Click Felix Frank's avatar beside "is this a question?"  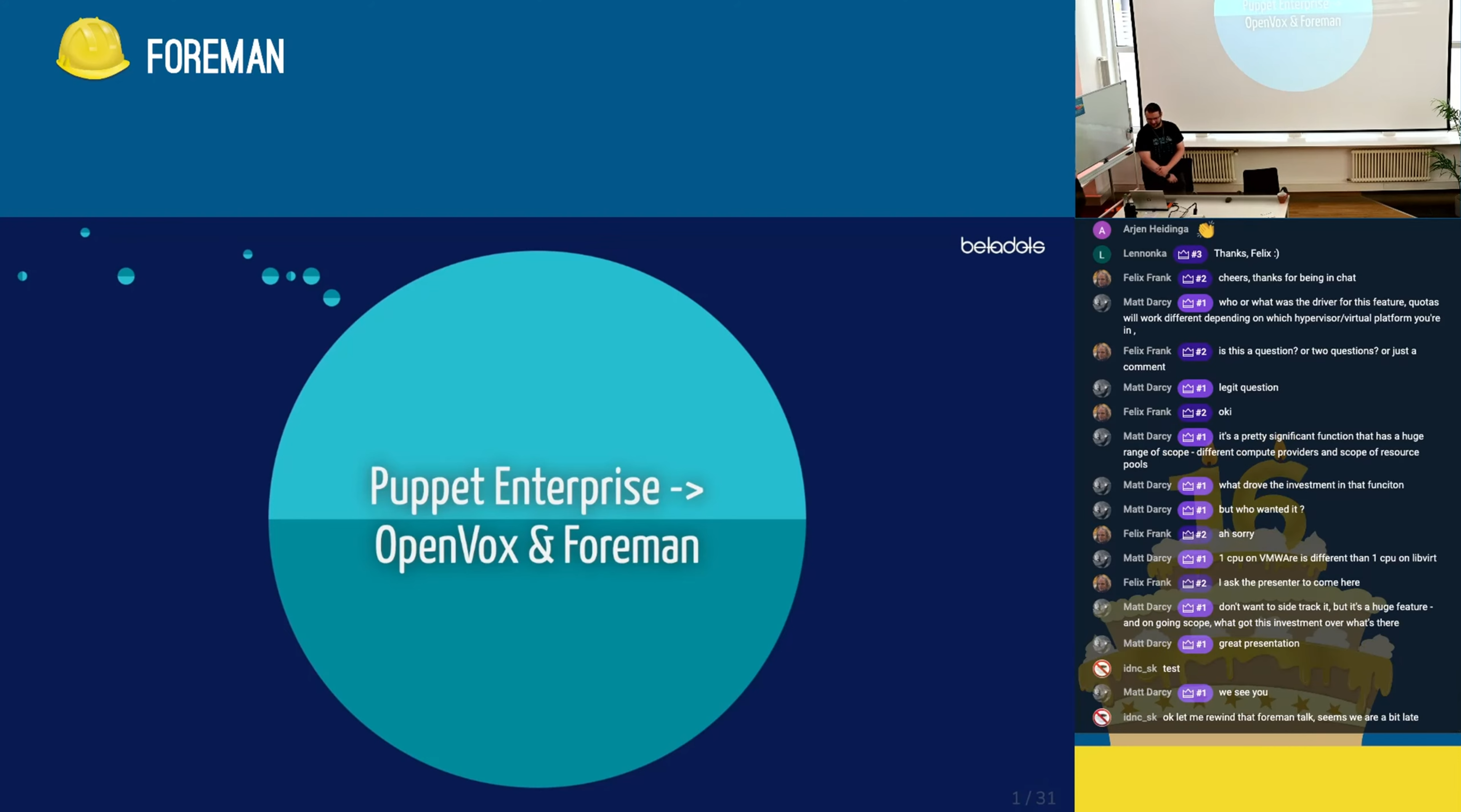coord(1101,352)
